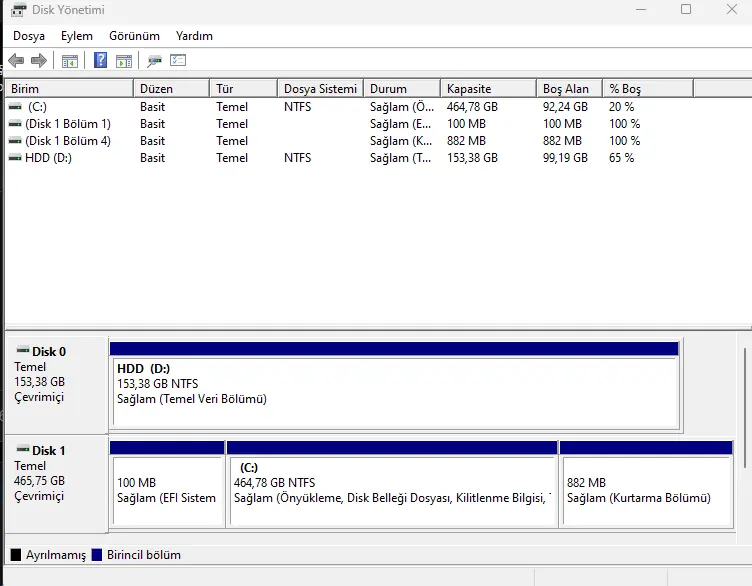Click the Sağlam (T... status cell

click(x=400, y=158)
